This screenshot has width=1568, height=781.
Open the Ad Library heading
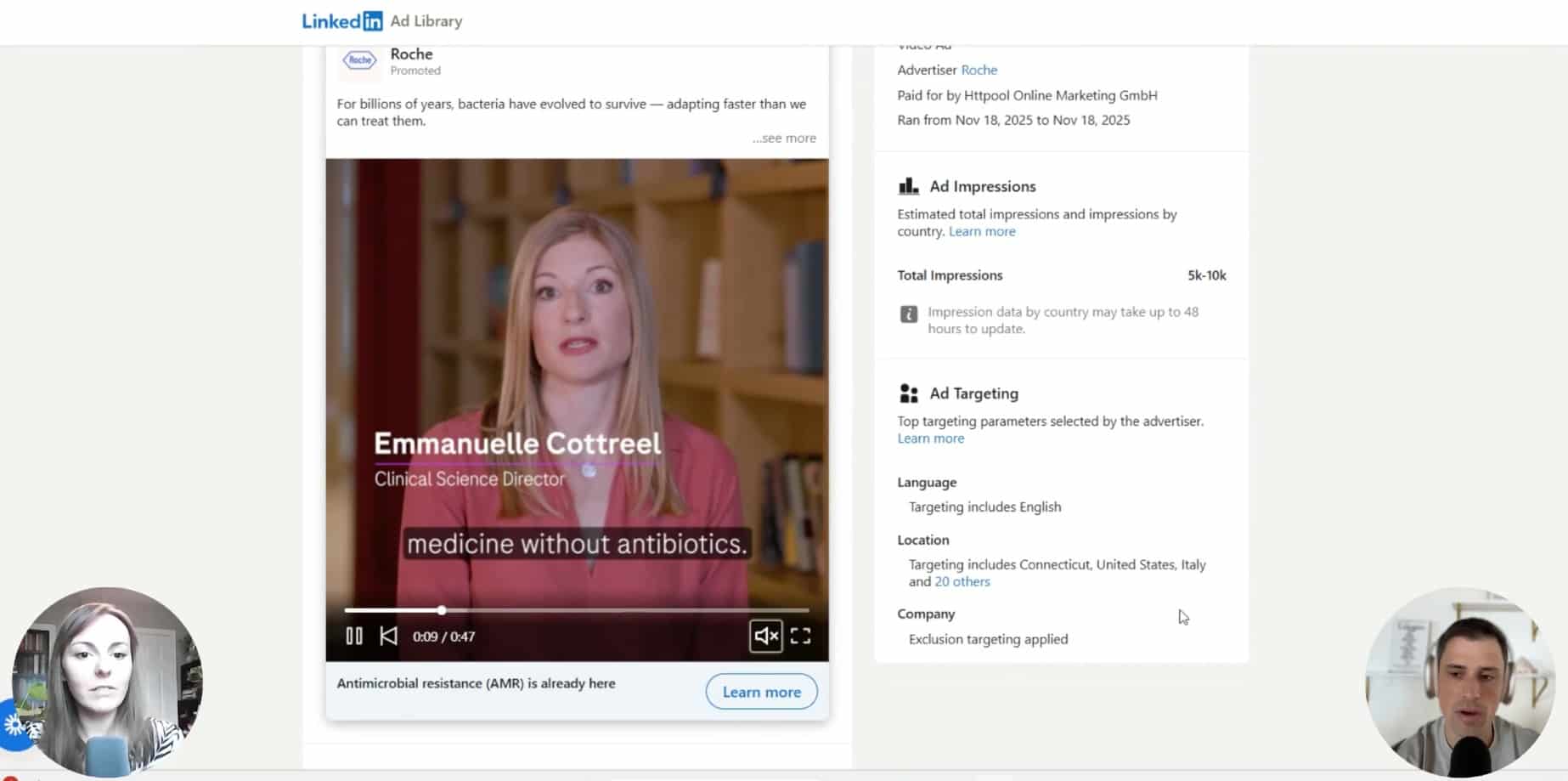[426, 21]
